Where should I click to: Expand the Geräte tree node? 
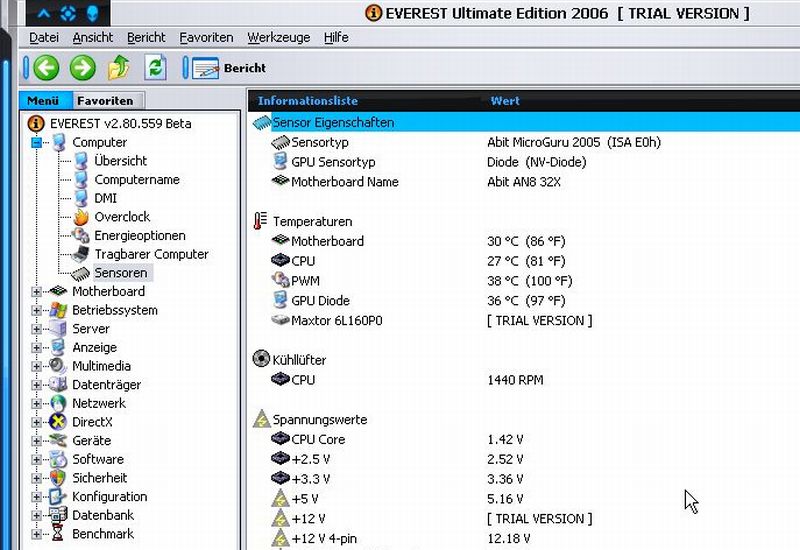(36, 441)
